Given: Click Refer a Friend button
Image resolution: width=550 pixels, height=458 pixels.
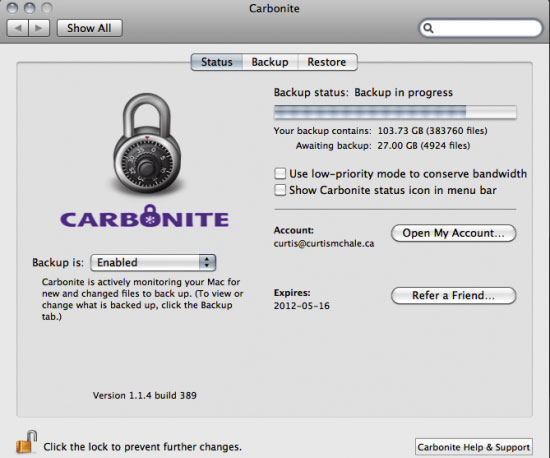Looking at the screenshot, I should tap(453, 296).
